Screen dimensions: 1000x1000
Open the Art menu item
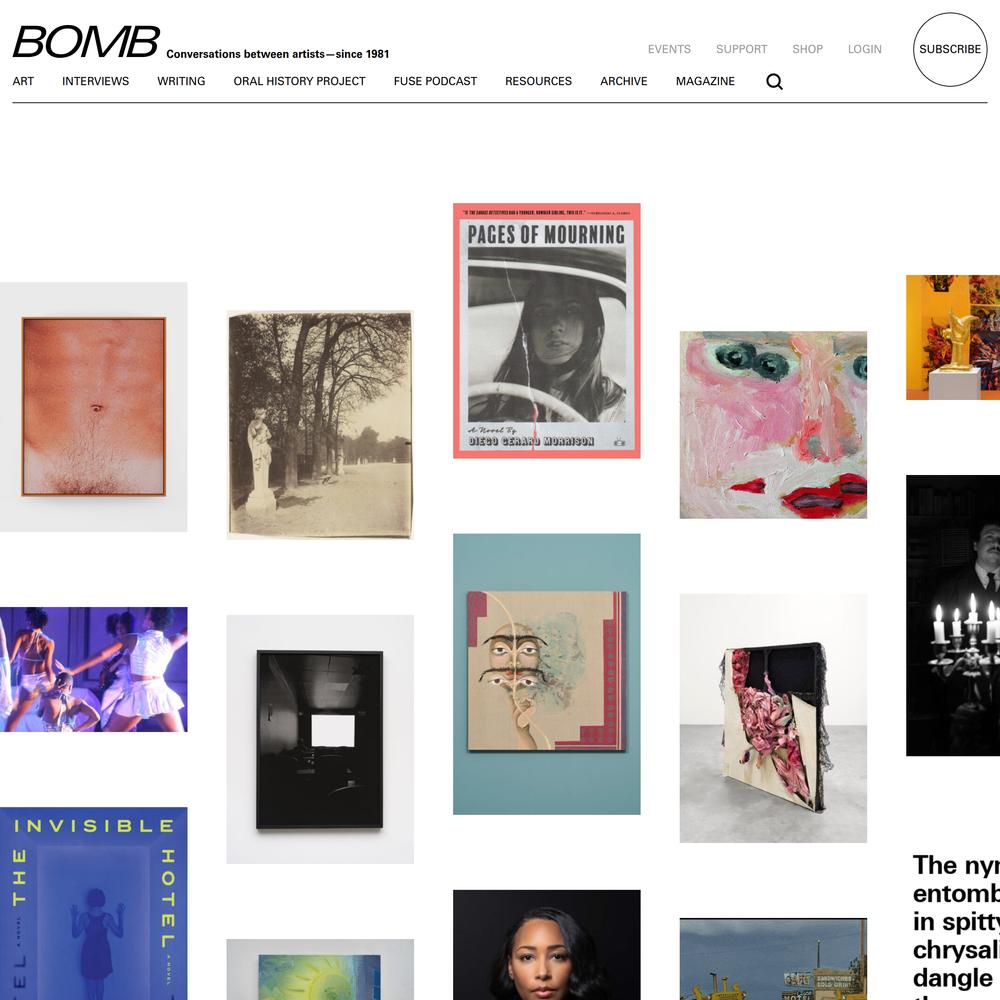coord(23,81)
